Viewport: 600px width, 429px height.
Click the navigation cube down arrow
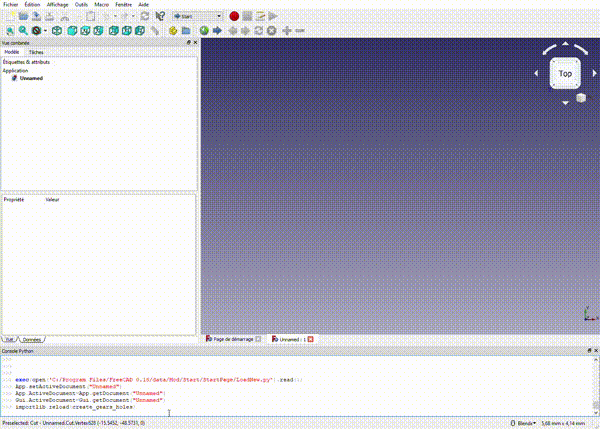click(x=565, y=103)
